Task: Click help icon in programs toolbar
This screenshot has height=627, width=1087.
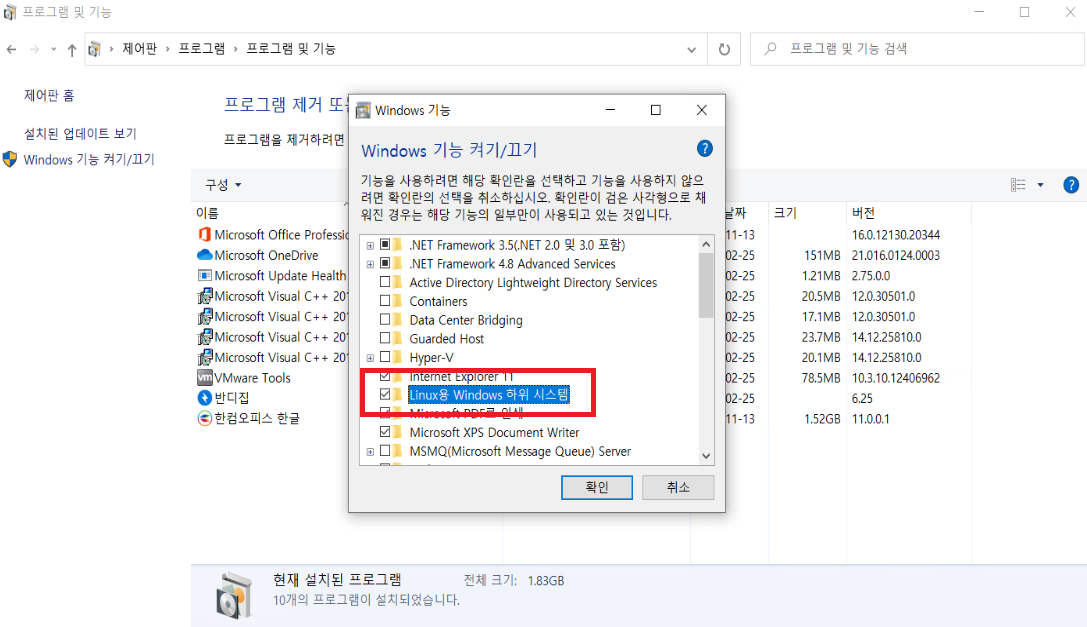Action: pos(1070,184)
